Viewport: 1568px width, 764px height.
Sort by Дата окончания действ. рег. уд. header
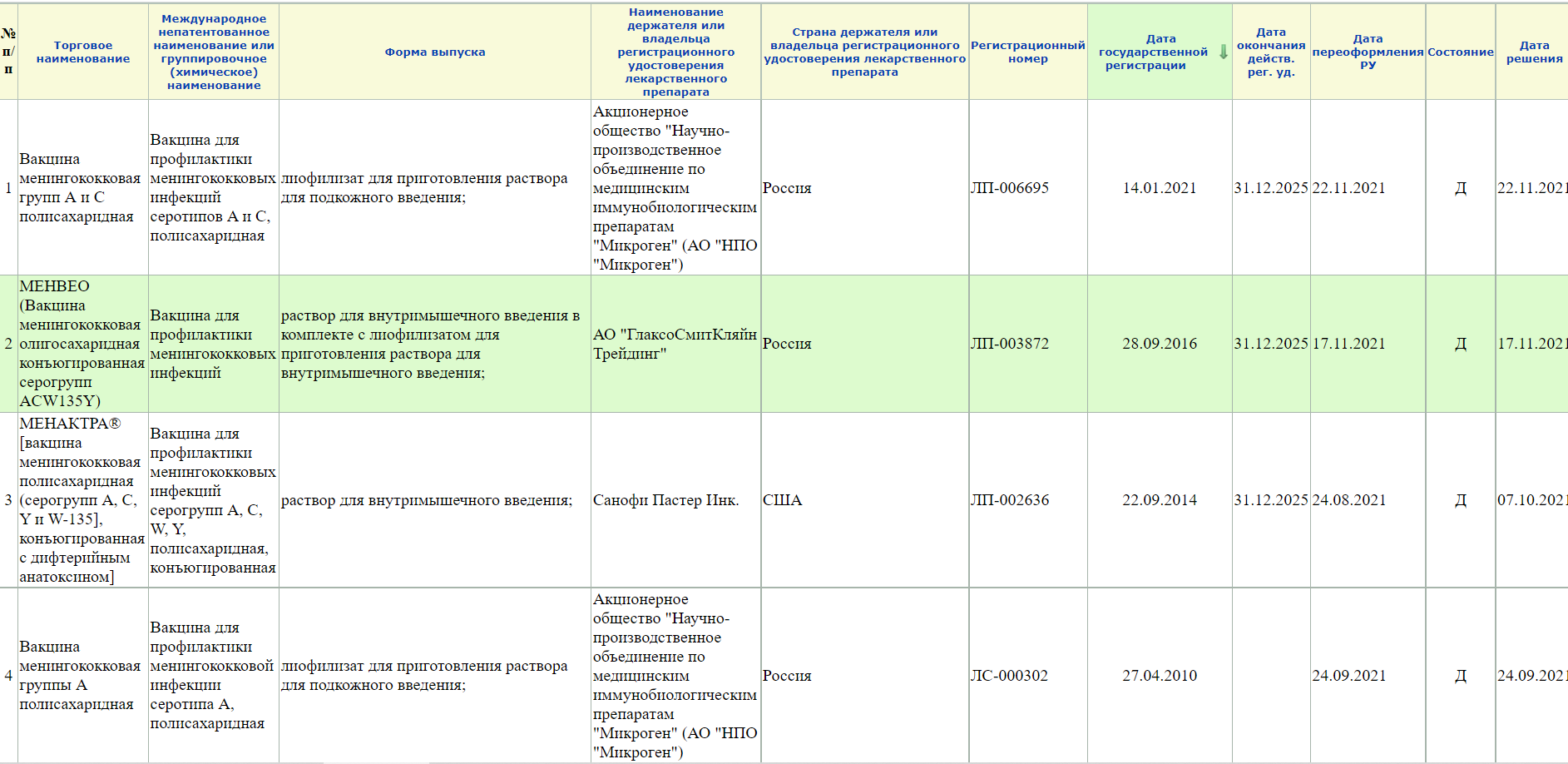(x=1271, y=52)
